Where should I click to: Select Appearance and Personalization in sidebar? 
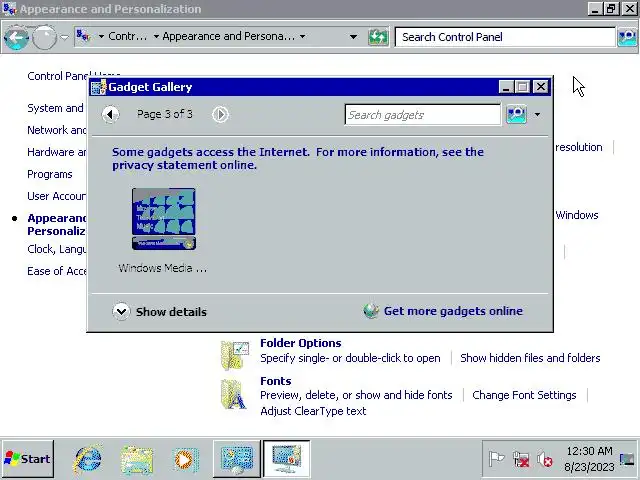56,224
